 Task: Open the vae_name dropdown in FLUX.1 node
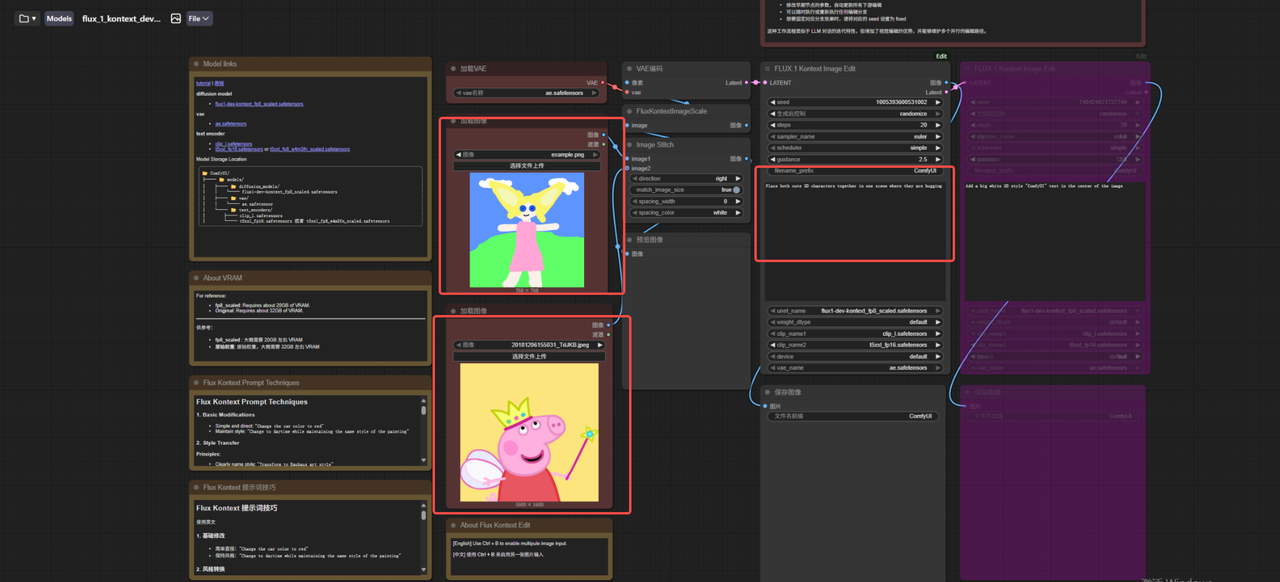pyautogui.click(x=855, y=368)
